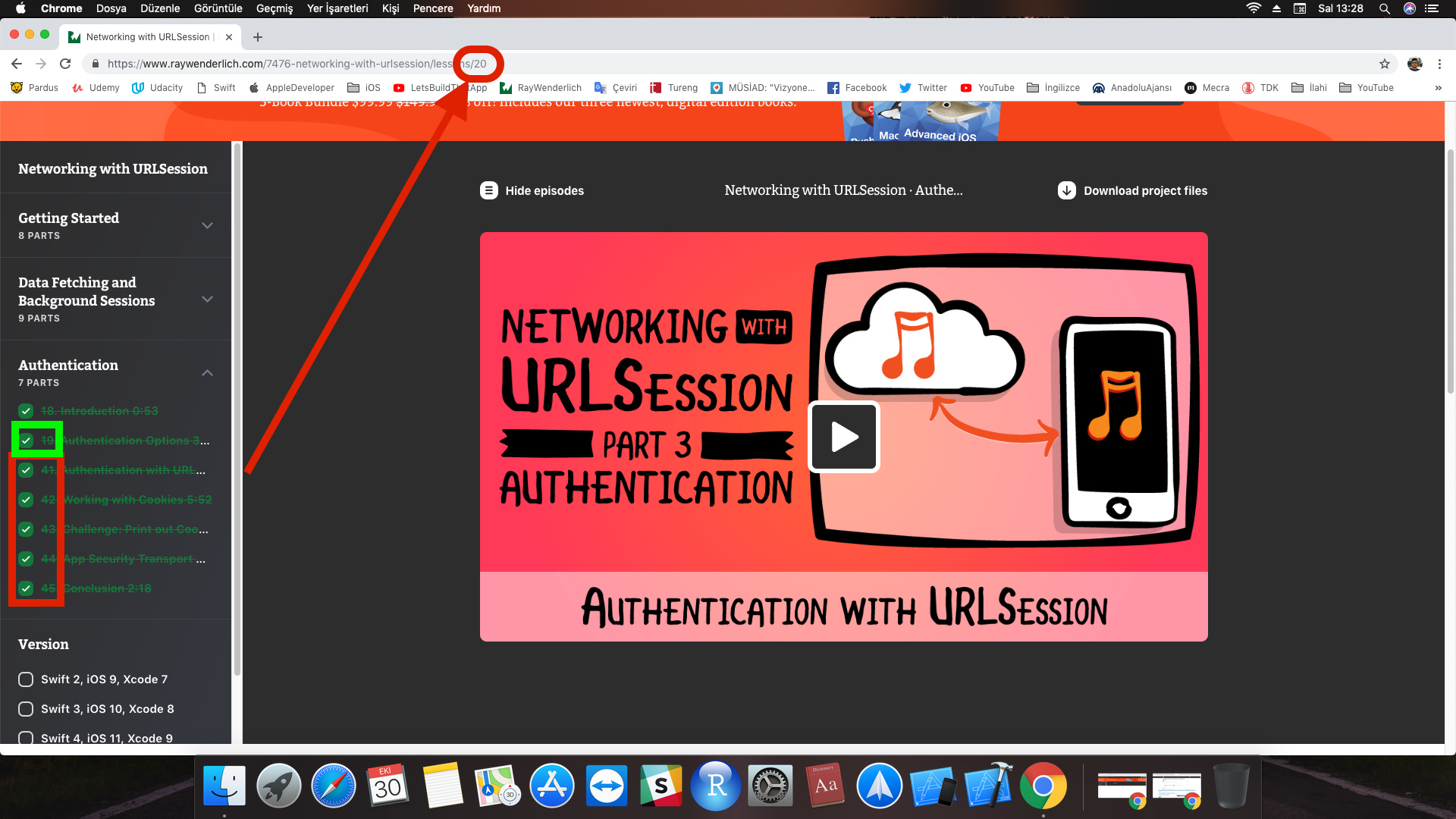Open Maps in the Dock
The width and height of the screenshot is (1456, 819).
[497, 786]
